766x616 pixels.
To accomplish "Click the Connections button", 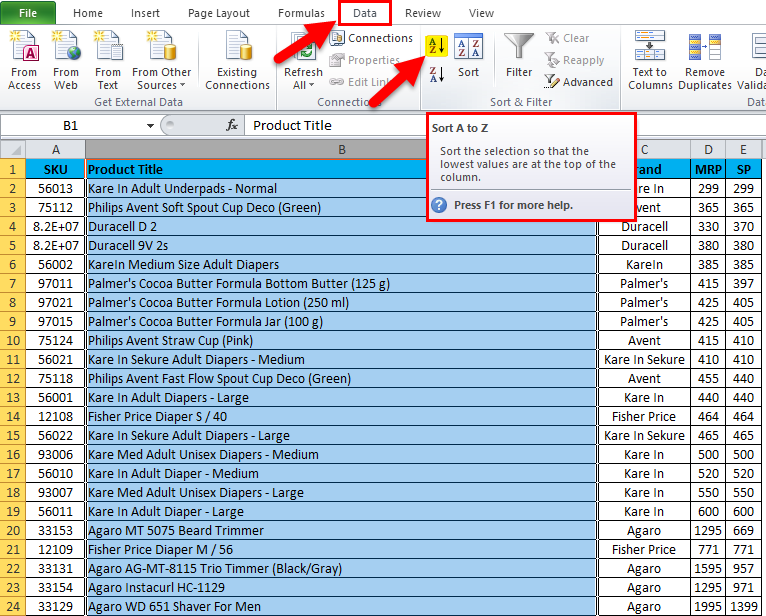I will pos(371,38).
